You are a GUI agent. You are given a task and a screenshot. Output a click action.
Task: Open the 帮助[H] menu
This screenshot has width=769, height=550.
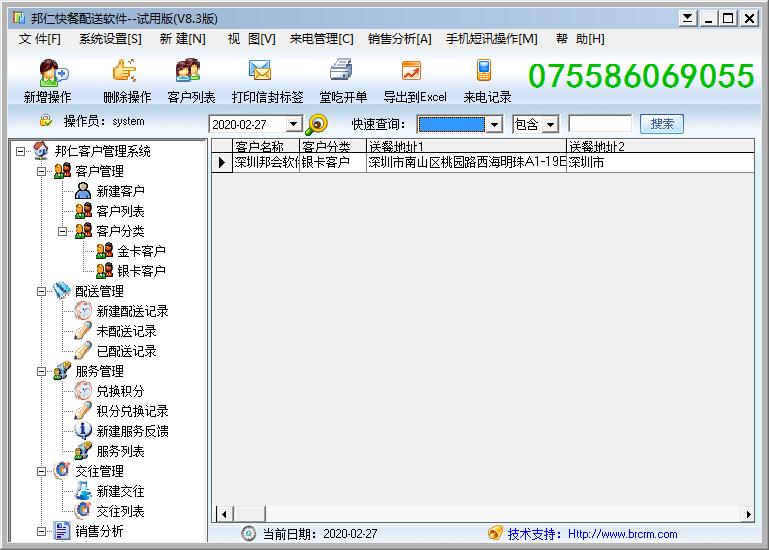click(580, 39)
